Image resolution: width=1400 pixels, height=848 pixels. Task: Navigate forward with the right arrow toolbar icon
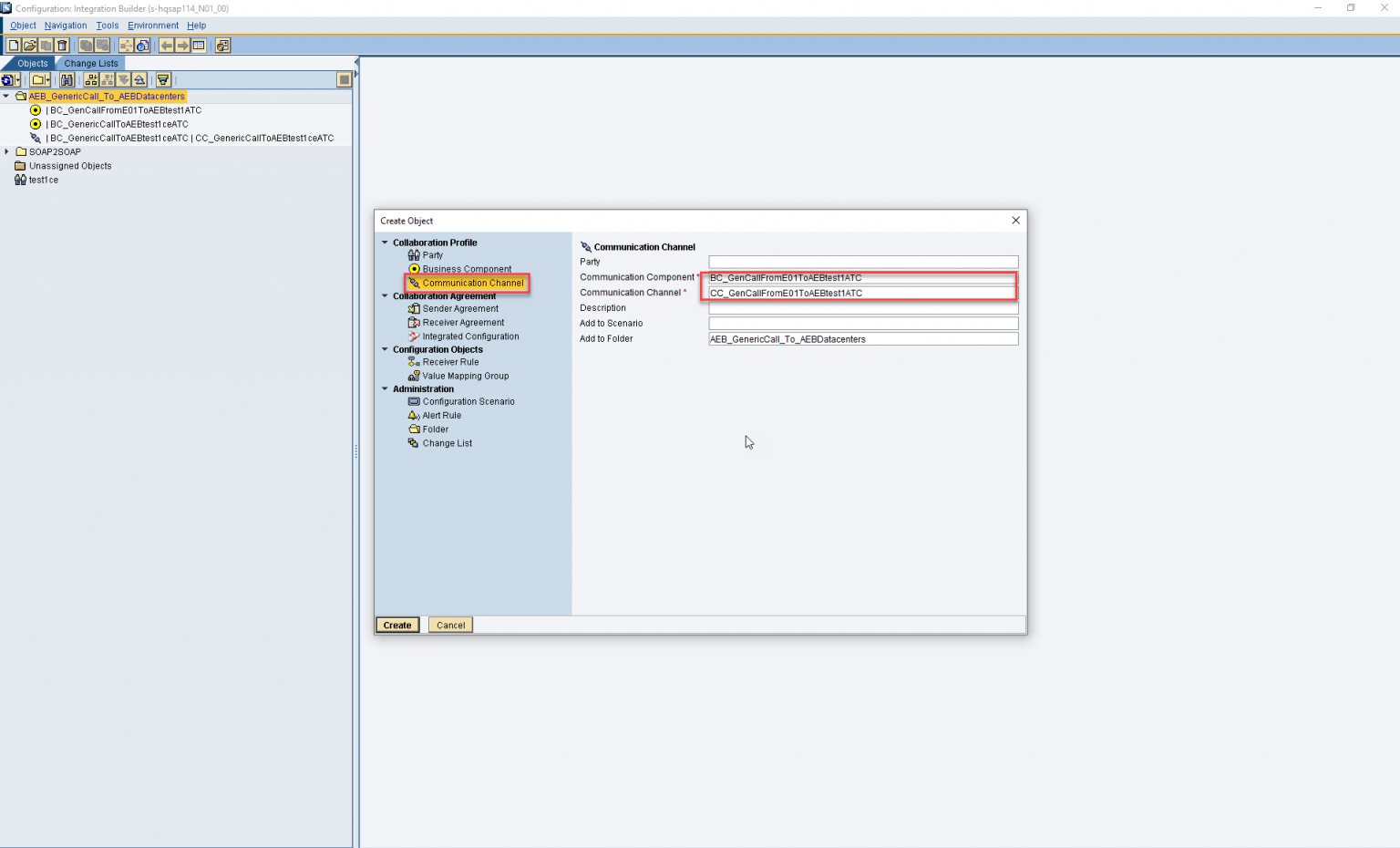coord(181,45)
